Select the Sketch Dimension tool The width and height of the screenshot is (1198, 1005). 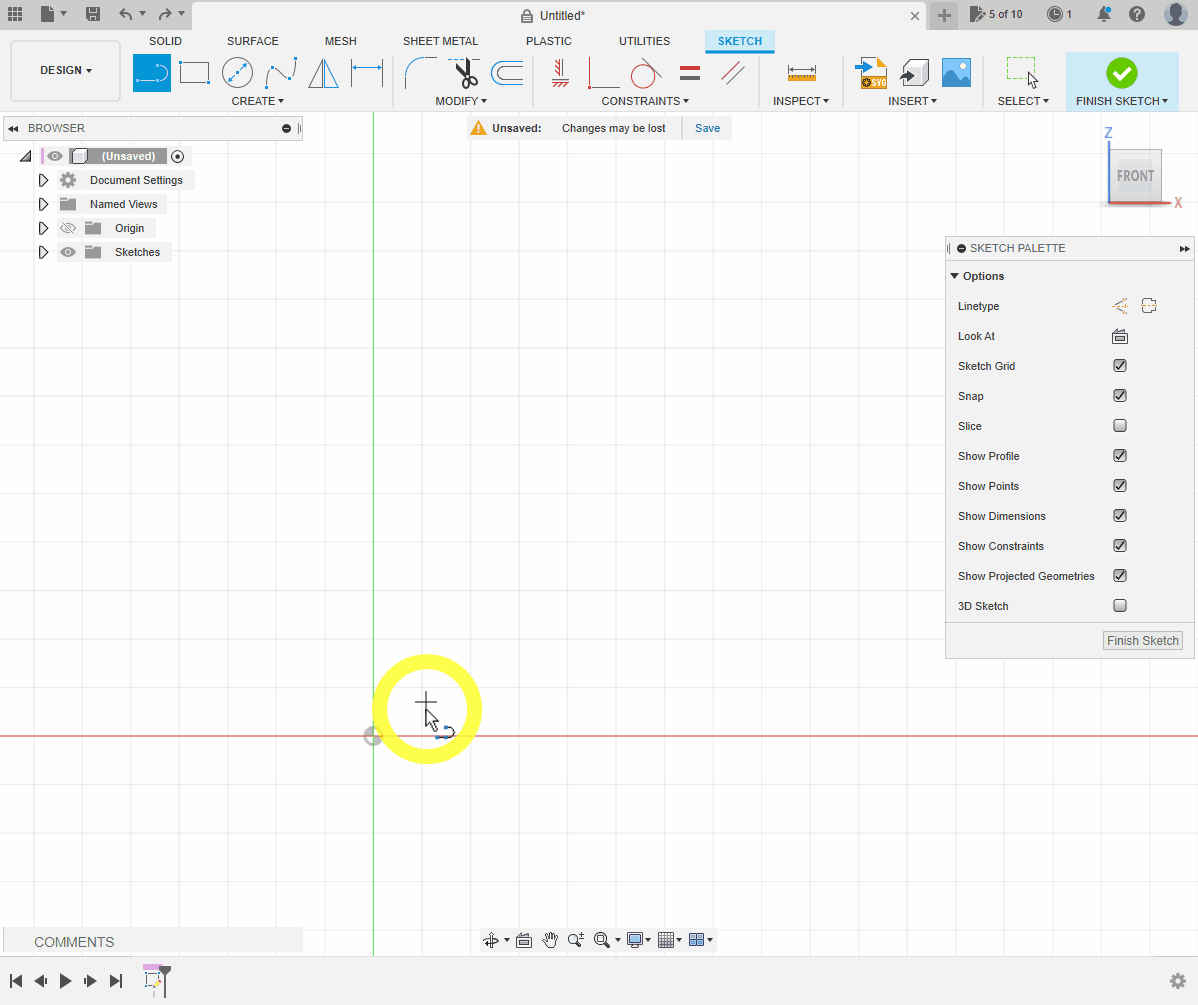coord(367,73)
